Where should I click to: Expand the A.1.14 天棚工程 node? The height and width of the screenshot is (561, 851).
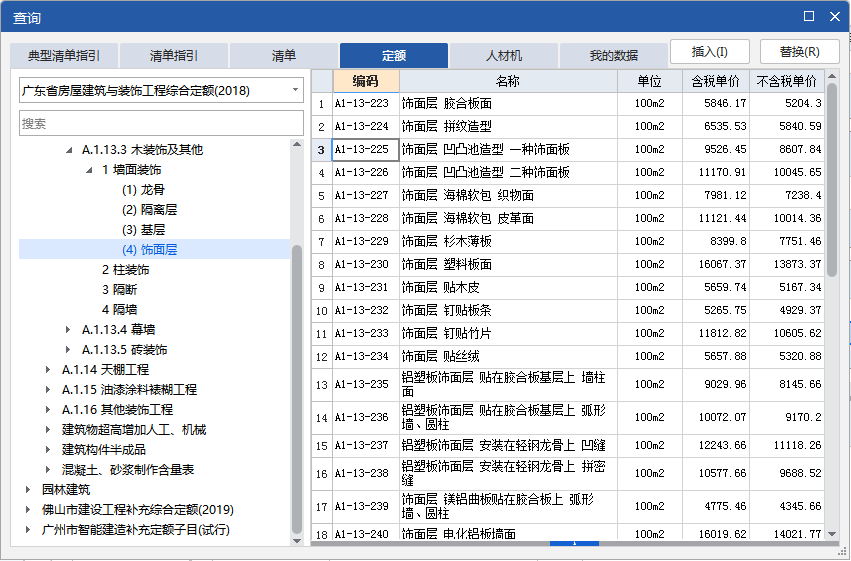[48, 369]
